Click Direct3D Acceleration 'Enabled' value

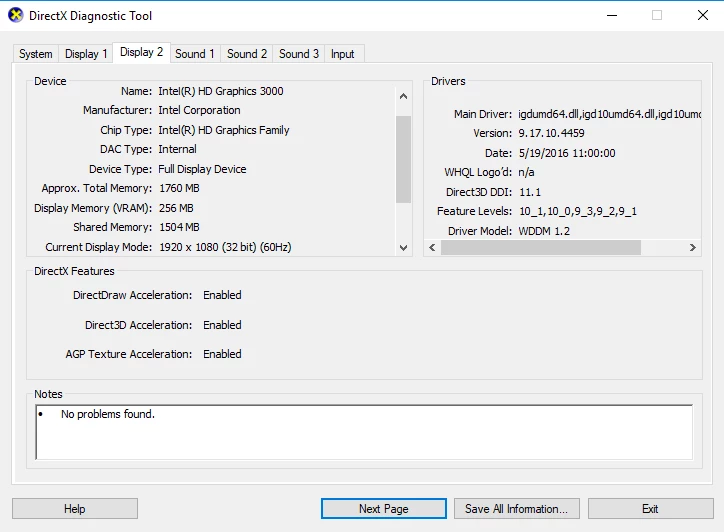(222, 325)
